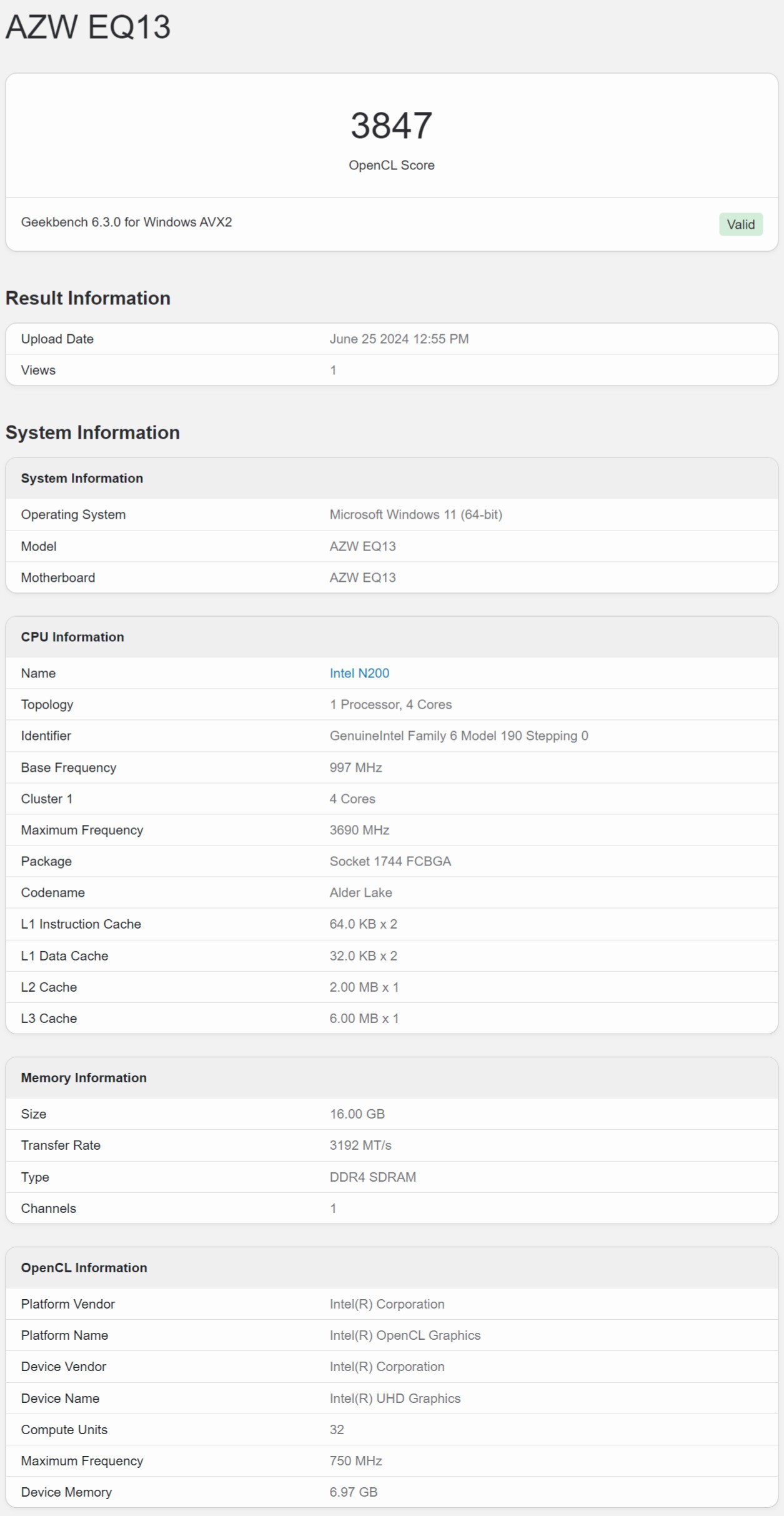Screen dimensions: 784x1516
Task: Click the GenuineIntel identifier text
Action: pyautogui.click(x=459, y=736)
